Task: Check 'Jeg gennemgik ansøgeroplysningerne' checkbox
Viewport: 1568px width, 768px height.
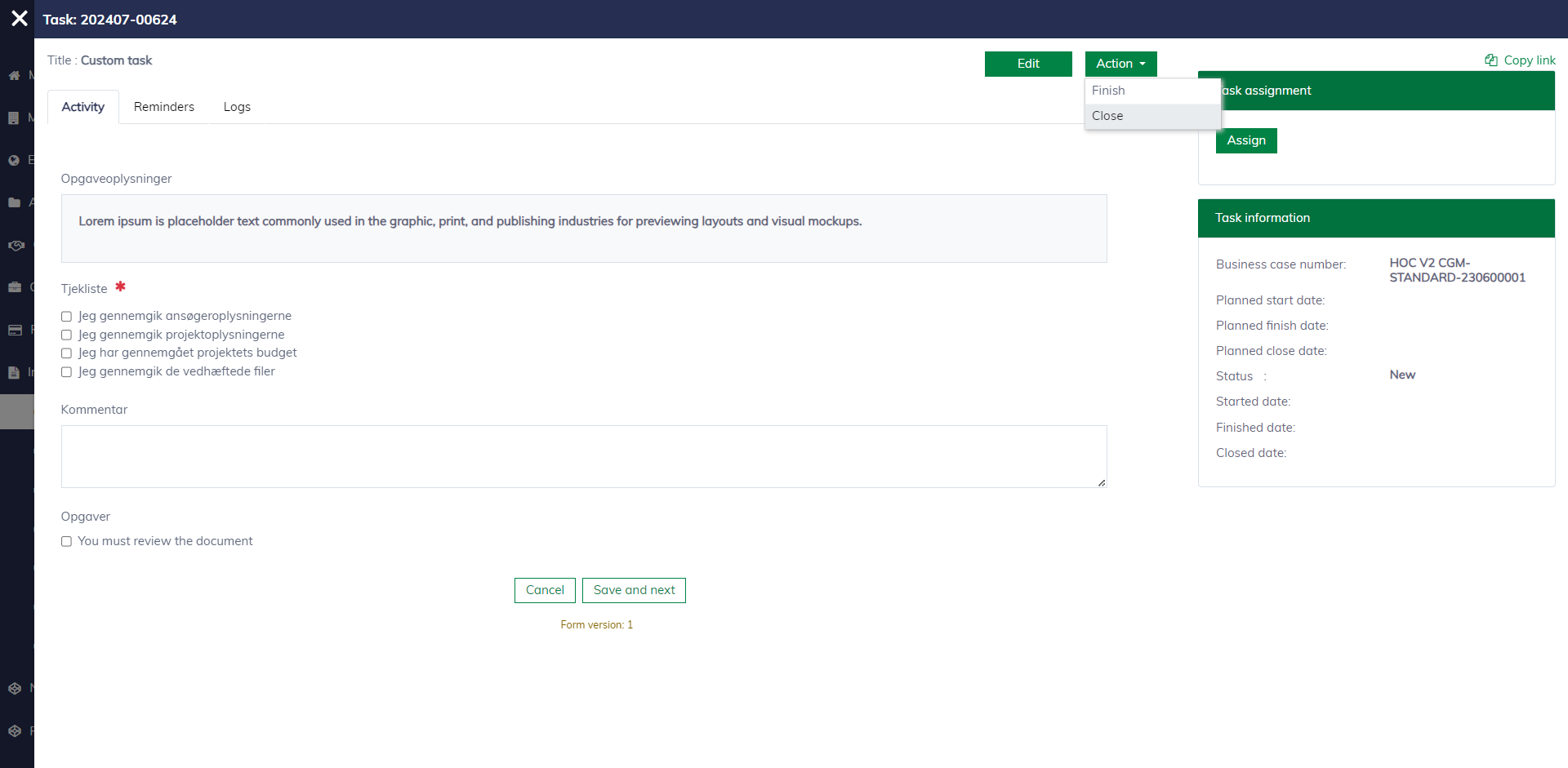Action: point(67,317)
